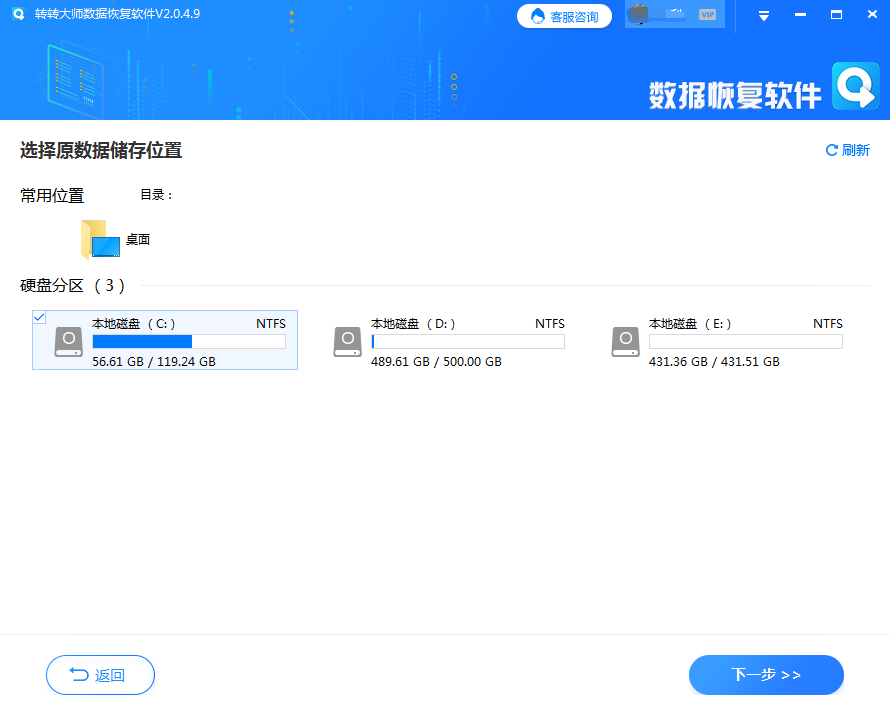
Task: Click the 489.61 GB / 500.00 GB text
Action: (x=436, y=361)
